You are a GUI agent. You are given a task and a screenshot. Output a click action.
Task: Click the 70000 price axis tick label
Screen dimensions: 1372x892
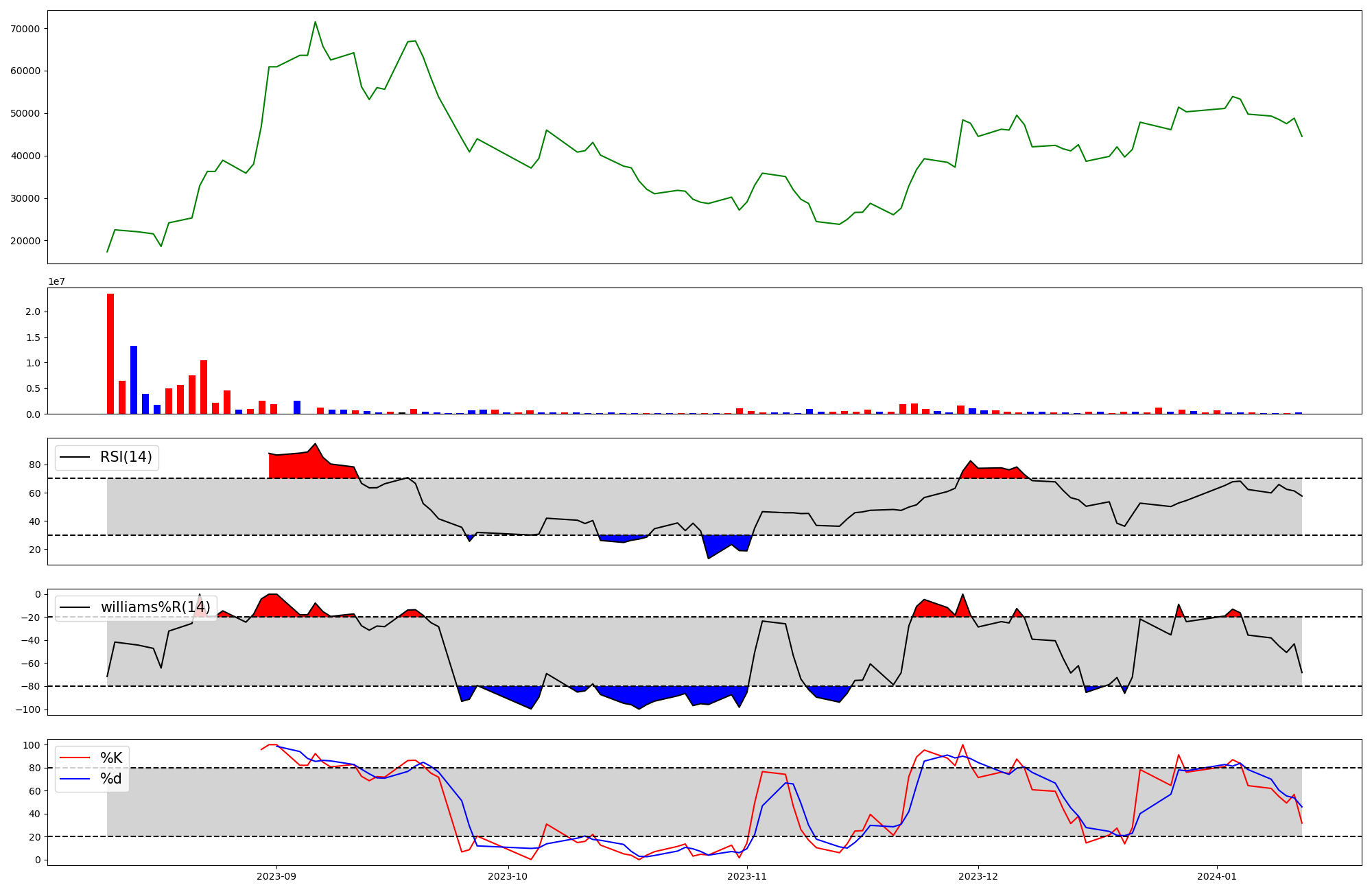pyautogui.click(x=26, y=29)
